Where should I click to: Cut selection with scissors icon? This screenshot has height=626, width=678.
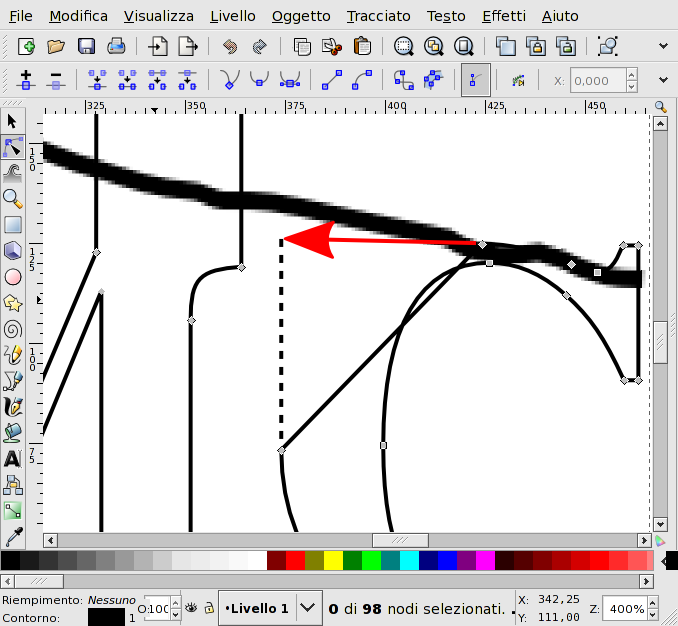(x=331, y=46)
